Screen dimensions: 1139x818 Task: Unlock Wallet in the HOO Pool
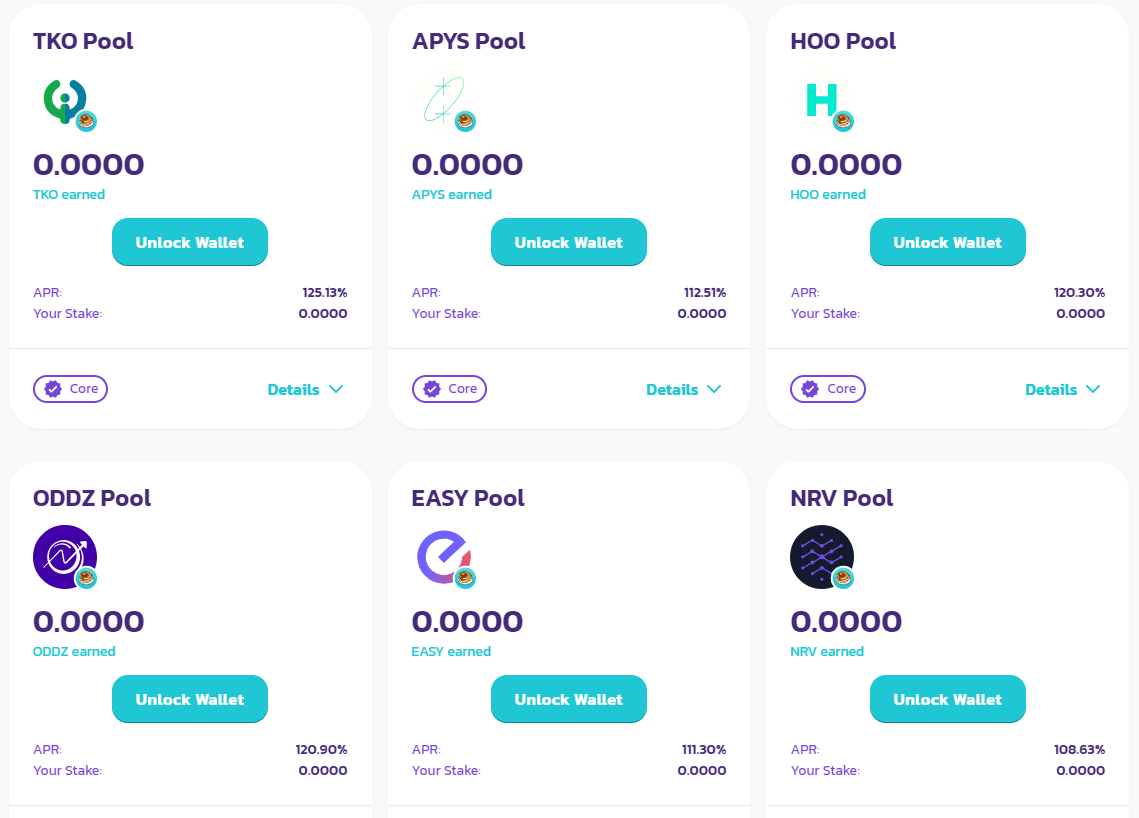(x=948, y=242)
